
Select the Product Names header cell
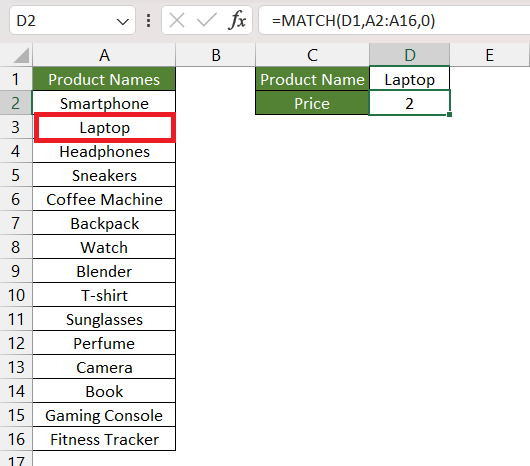pos(104,79)
